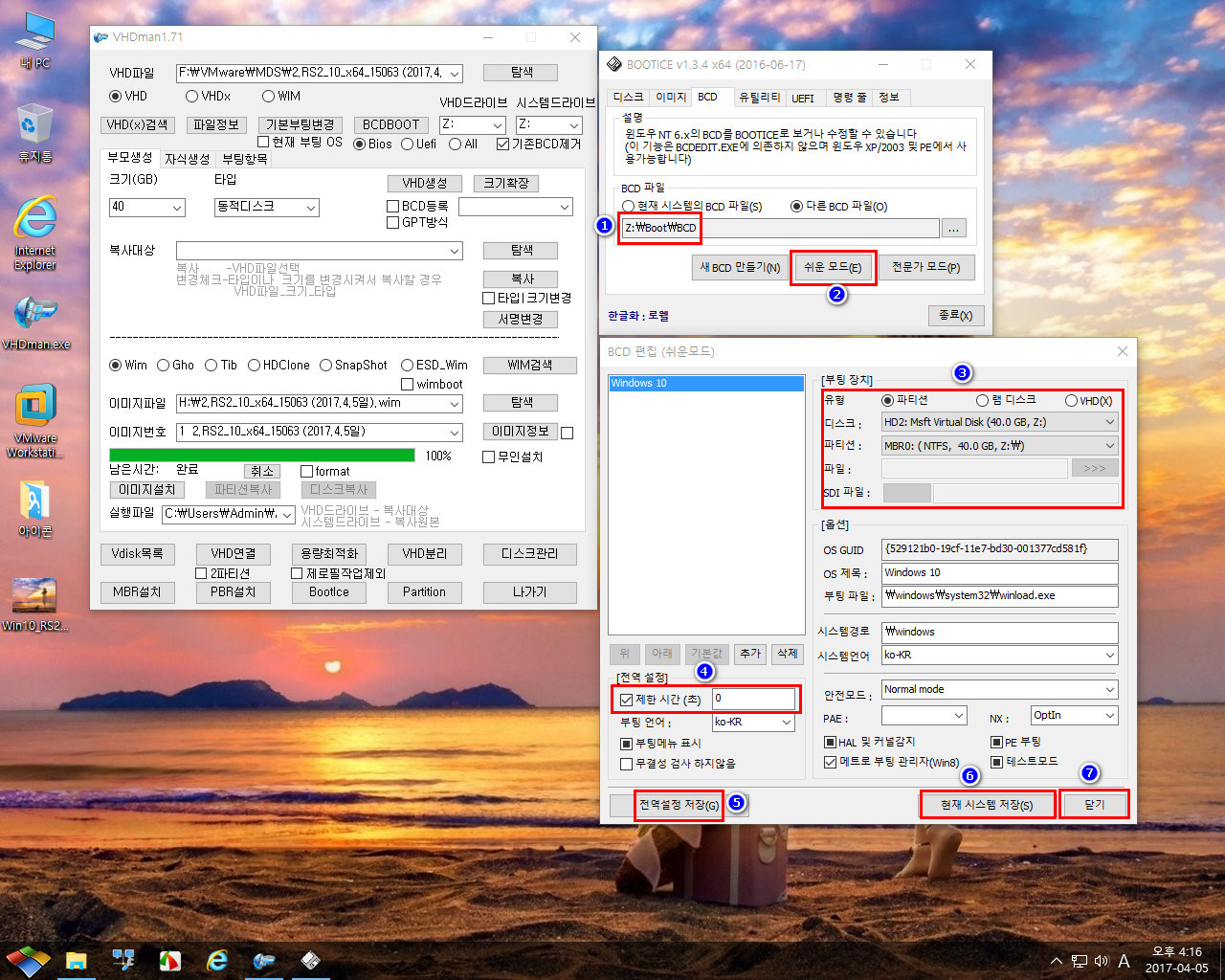1225x980 pixels.
Task: Click the 전역설정 저장(G) button
Action: pyautogui.click(x=679, y=805)
